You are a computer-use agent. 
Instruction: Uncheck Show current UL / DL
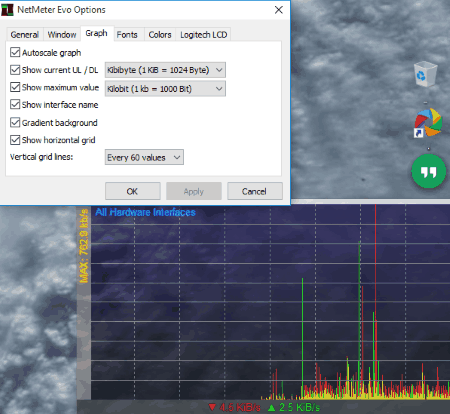pyautogui.click(x=15, y=70)
